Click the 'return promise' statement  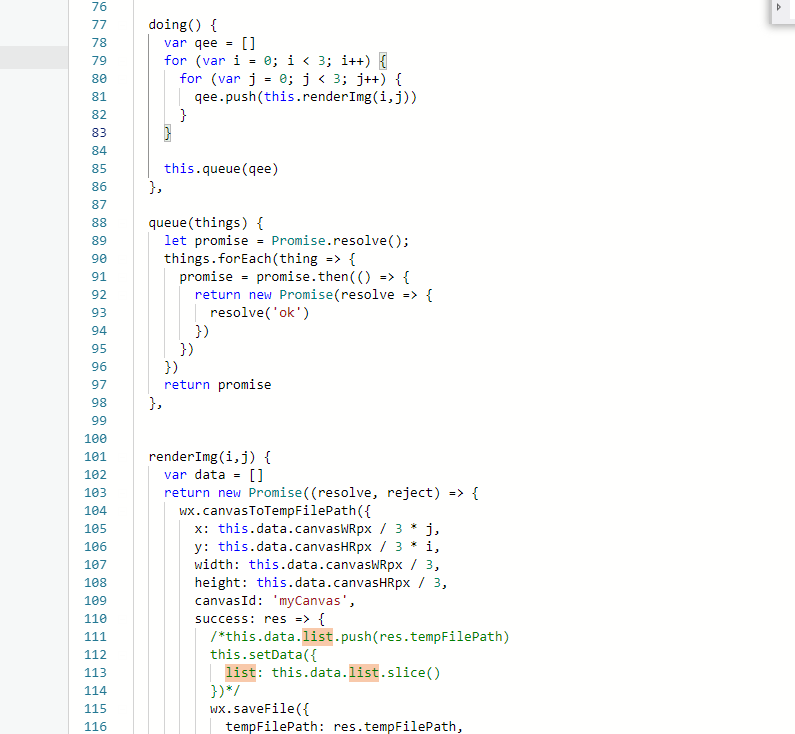[218, 385]
